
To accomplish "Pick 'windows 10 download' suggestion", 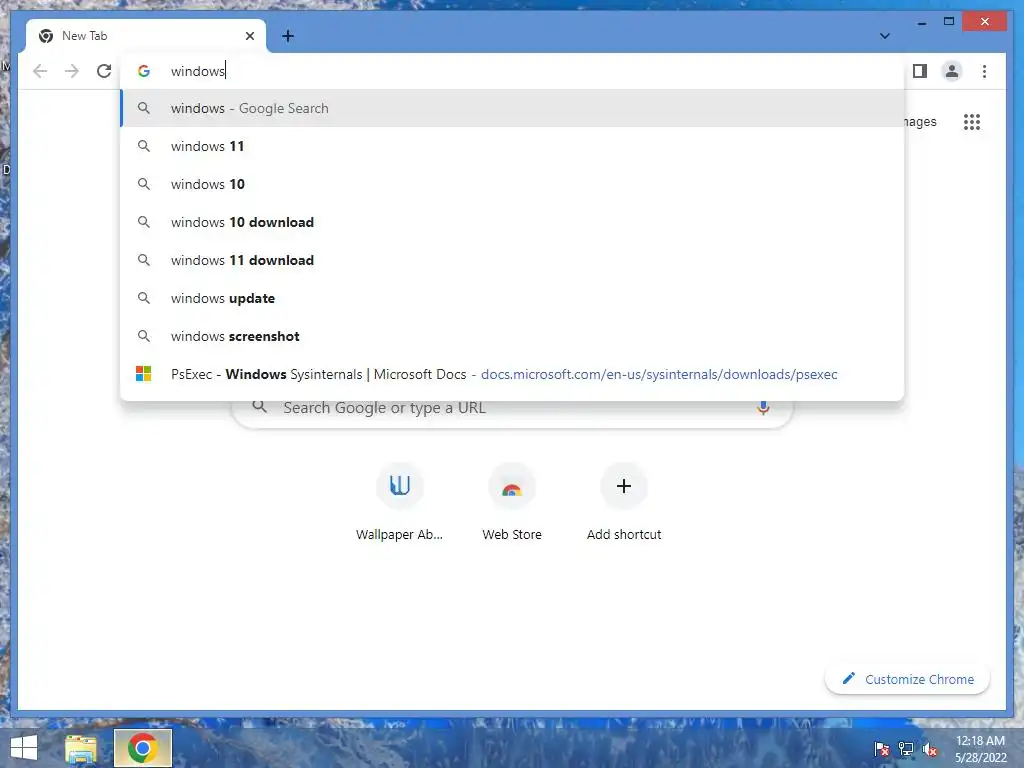I will pos(513,222).
